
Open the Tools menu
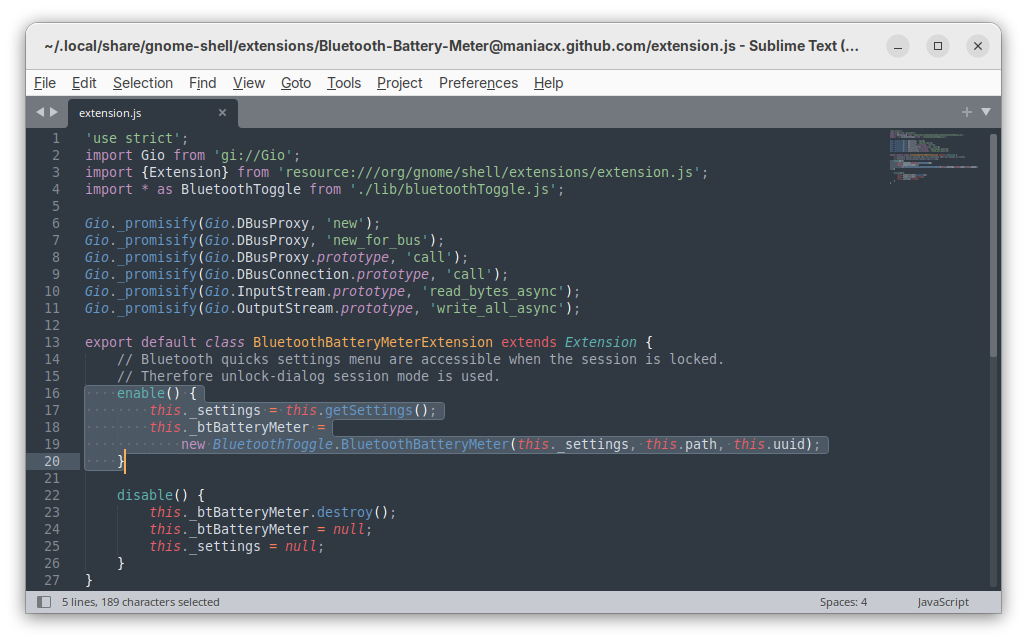tap(343, 83)
